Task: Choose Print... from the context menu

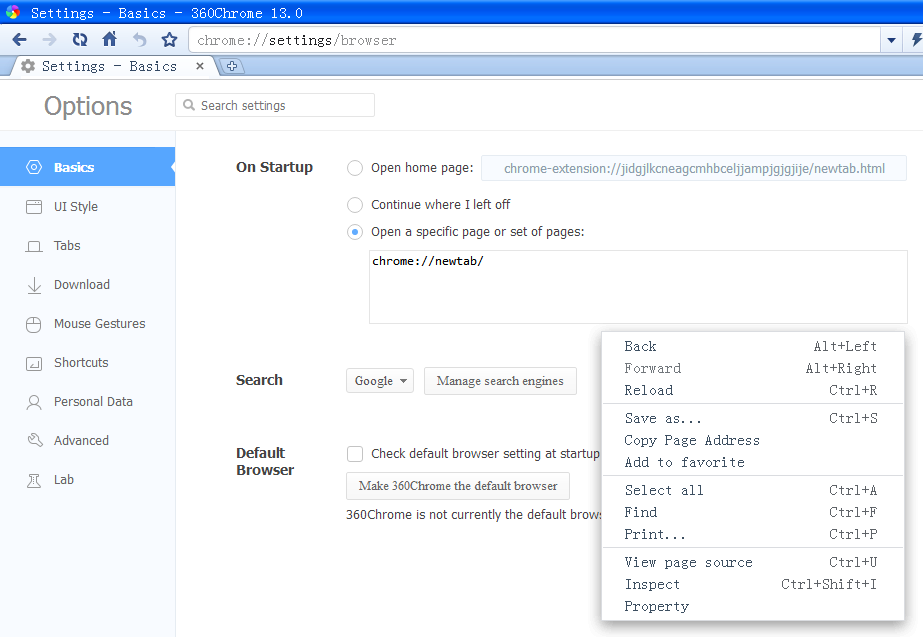Action: pyautogui.click(x=752, y=535)
